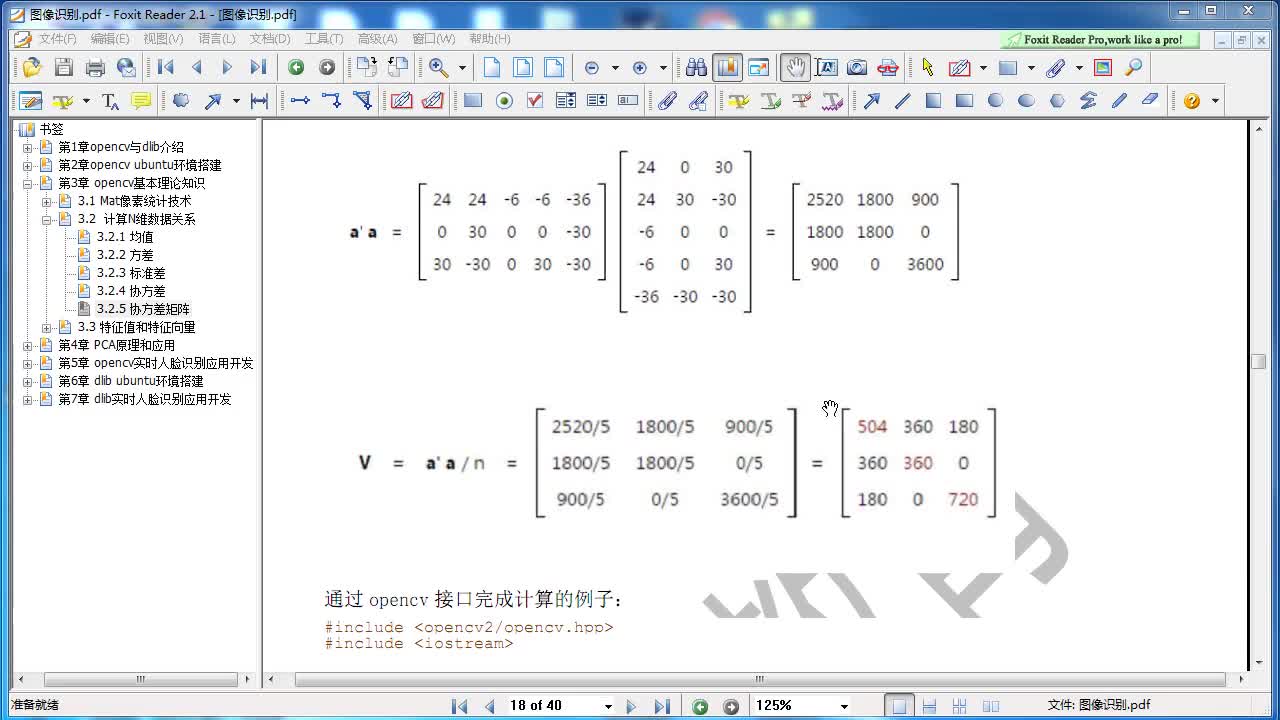Select the yellow Note comment tool
The image size is (1280, 720).
coord(141,100)
